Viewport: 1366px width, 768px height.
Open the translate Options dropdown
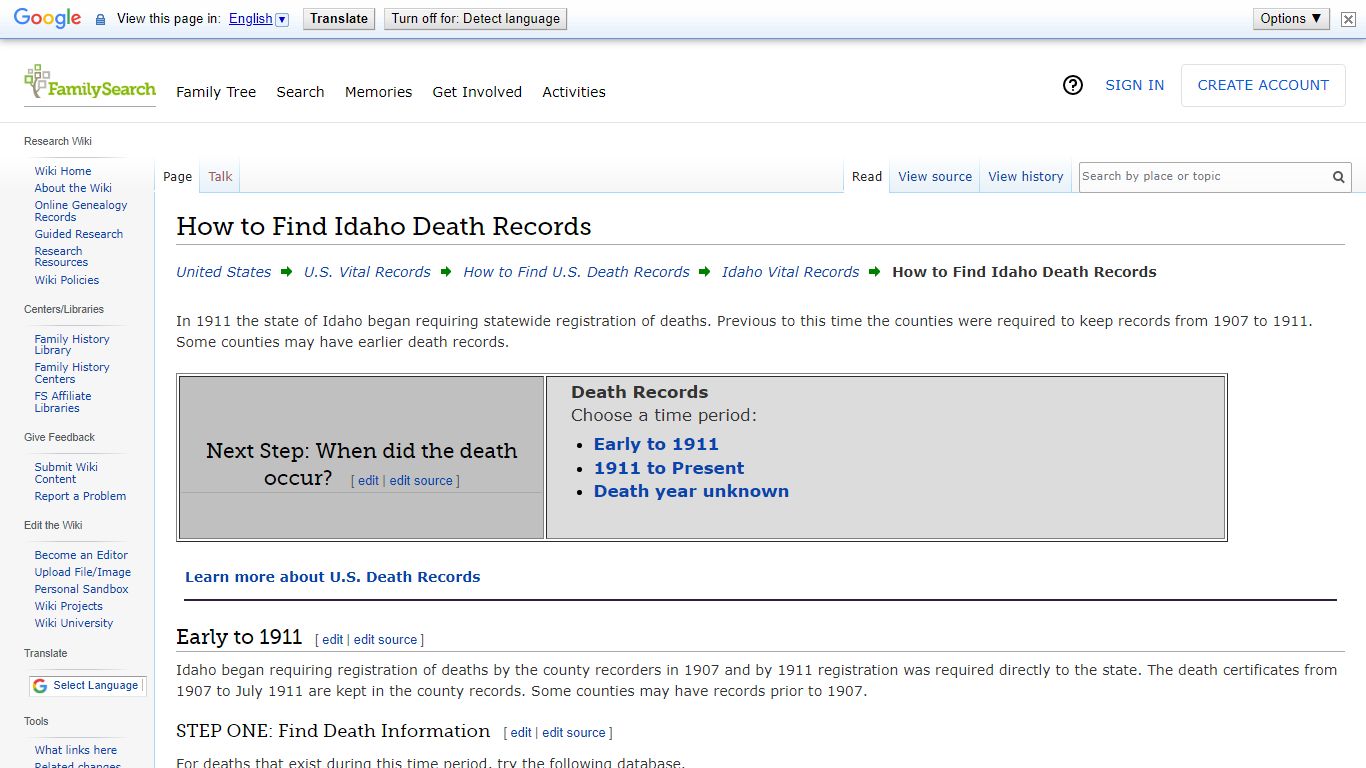1291,18
